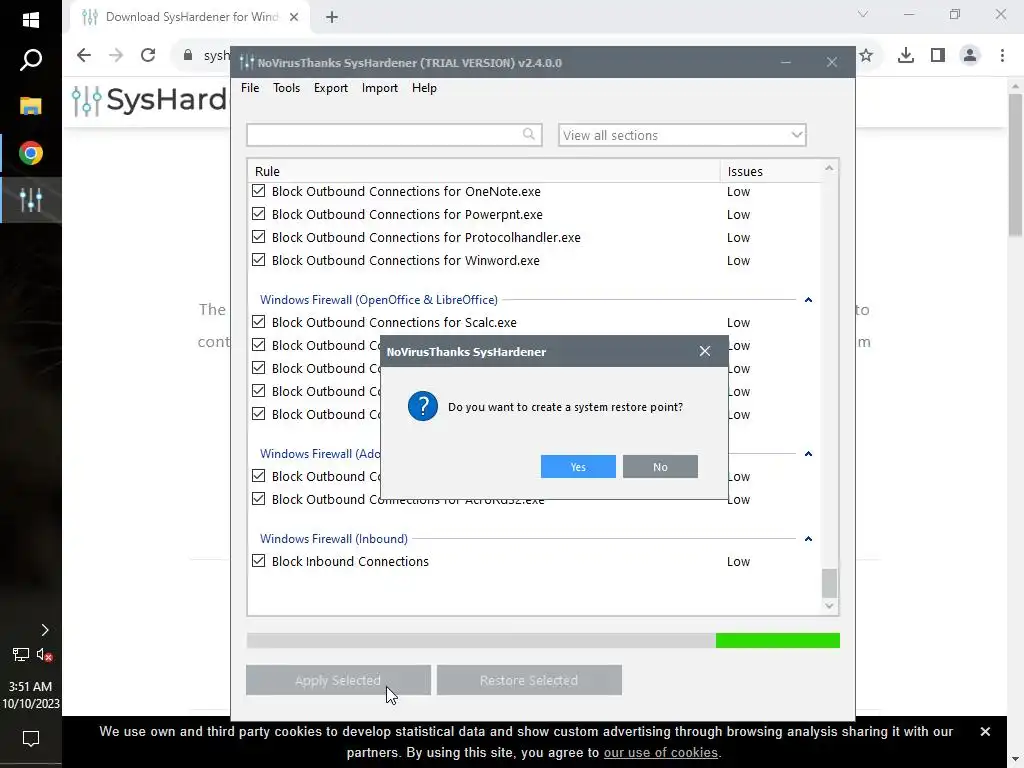Viewport: 1024px width, 768px height.
Task: Click No in the restore point dialog
Action: tap(660, 466)
